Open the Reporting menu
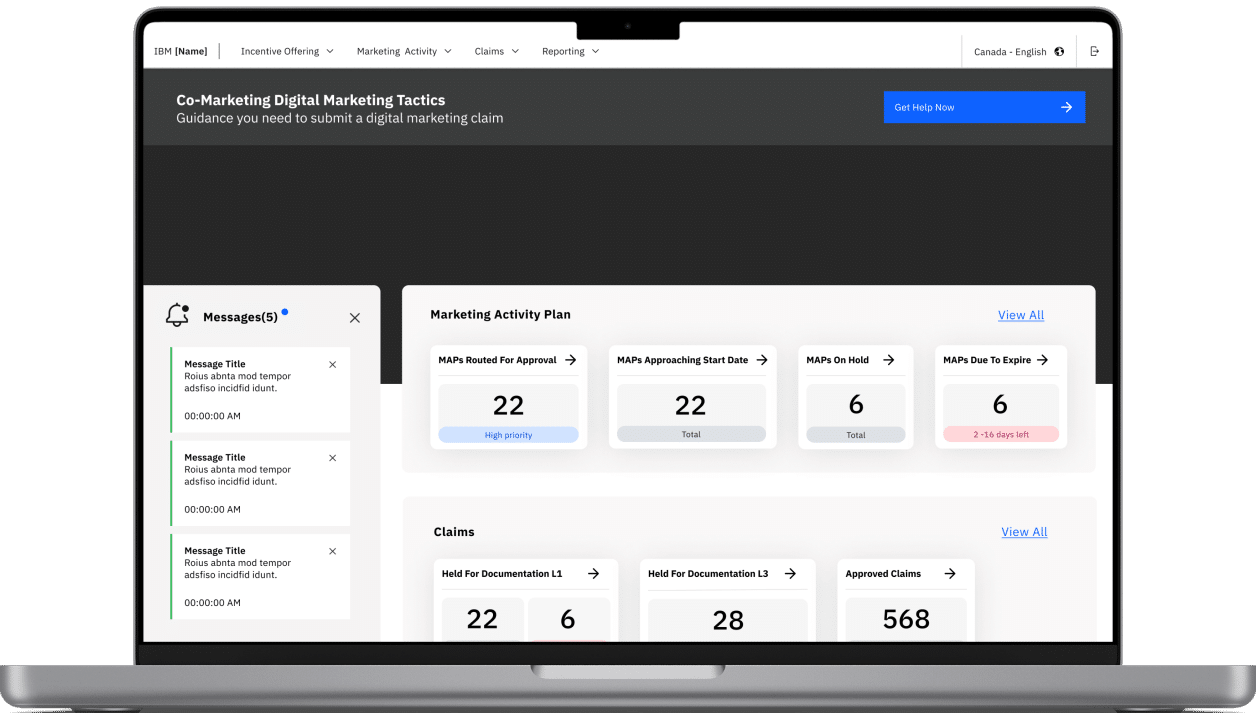 pyautogui.click(x=570, y=51)
